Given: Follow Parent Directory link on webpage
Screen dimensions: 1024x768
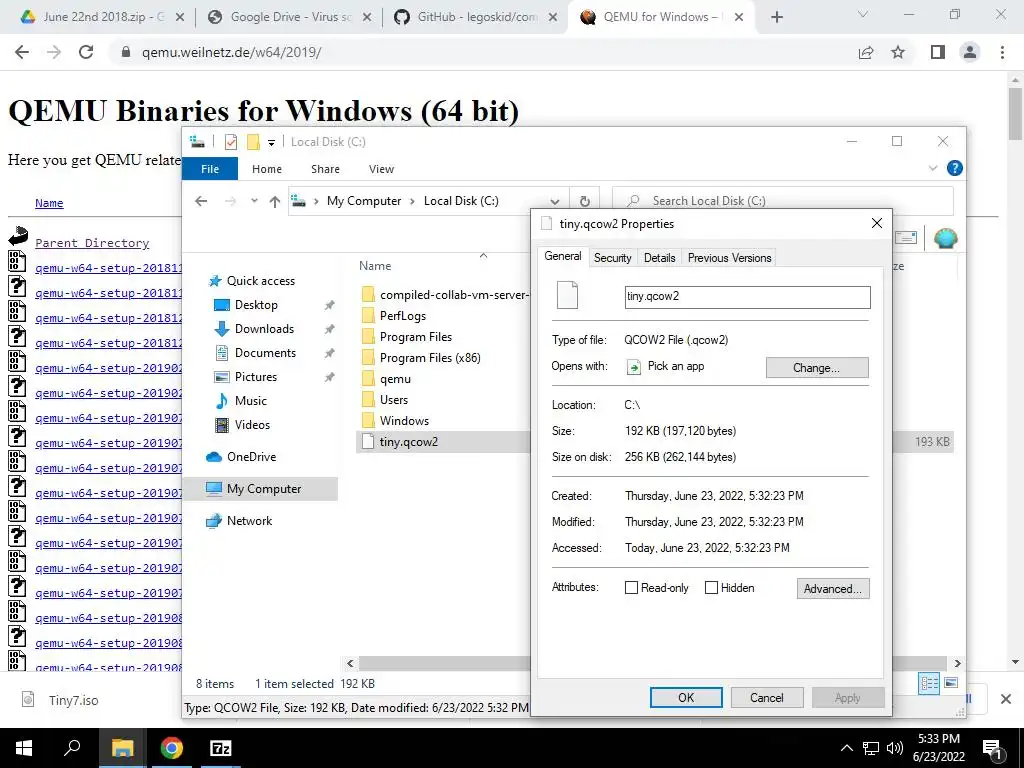Looking at the screenshot, I should [92, 243].
